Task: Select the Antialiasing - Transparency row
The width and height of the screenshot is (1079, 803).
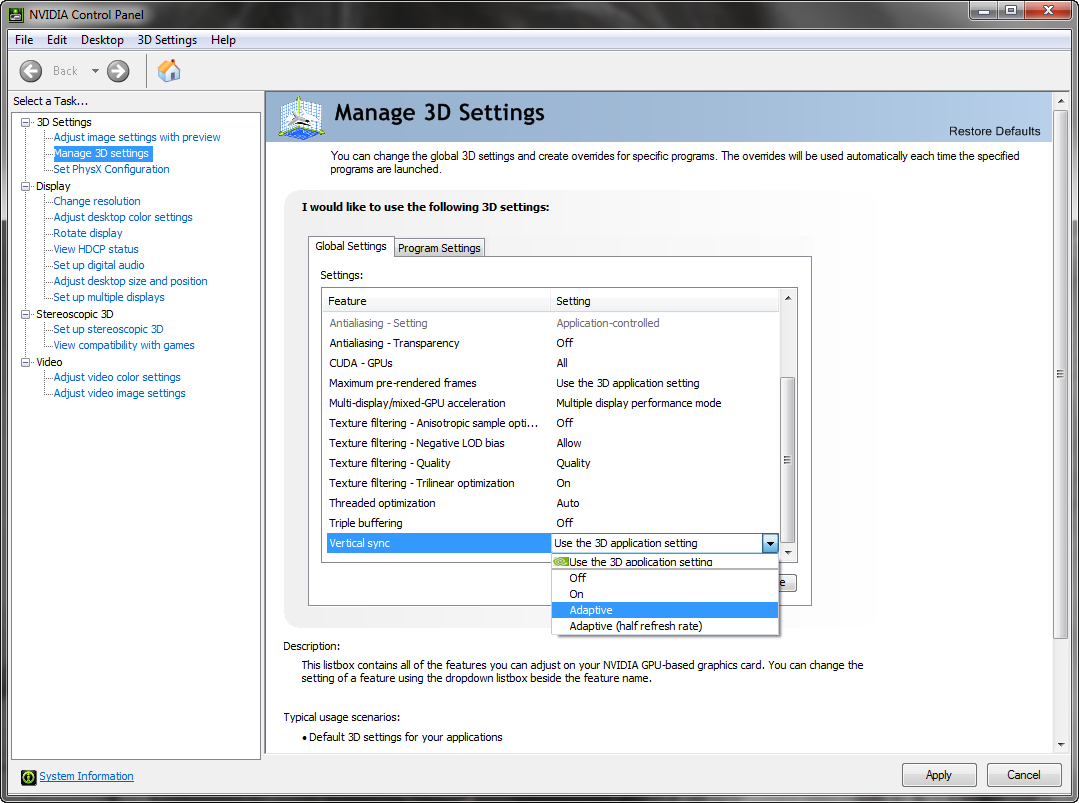Action: (x=552, y=343)
